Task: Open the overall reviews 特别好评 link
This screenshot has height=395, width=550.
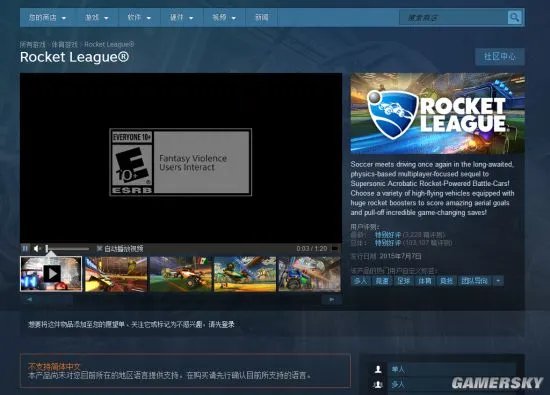Action: (x=388, y=243)
